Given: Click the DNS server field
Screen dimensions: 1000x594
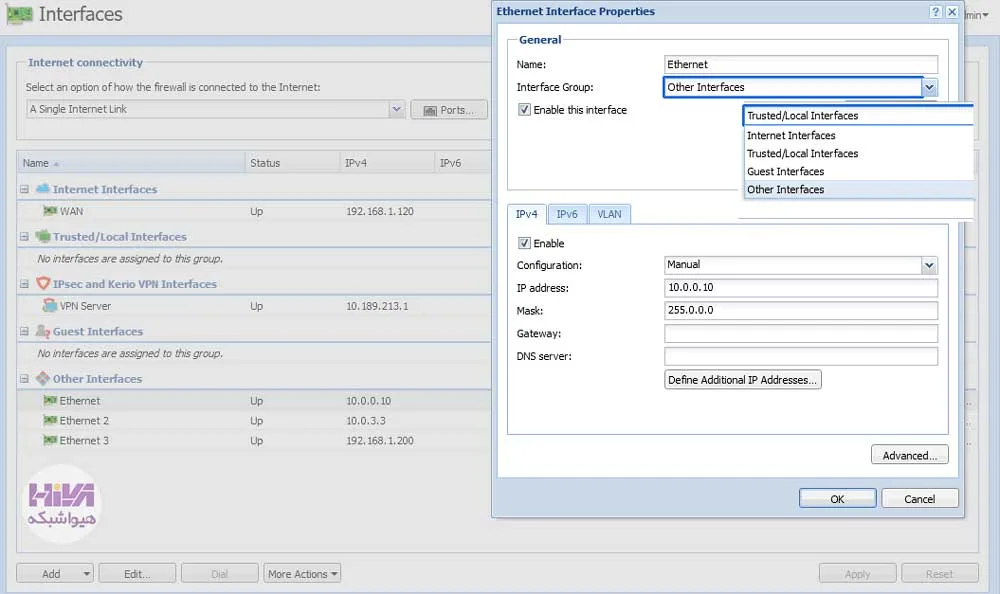Looking at the screenshot, I should (x=801, y=356).
